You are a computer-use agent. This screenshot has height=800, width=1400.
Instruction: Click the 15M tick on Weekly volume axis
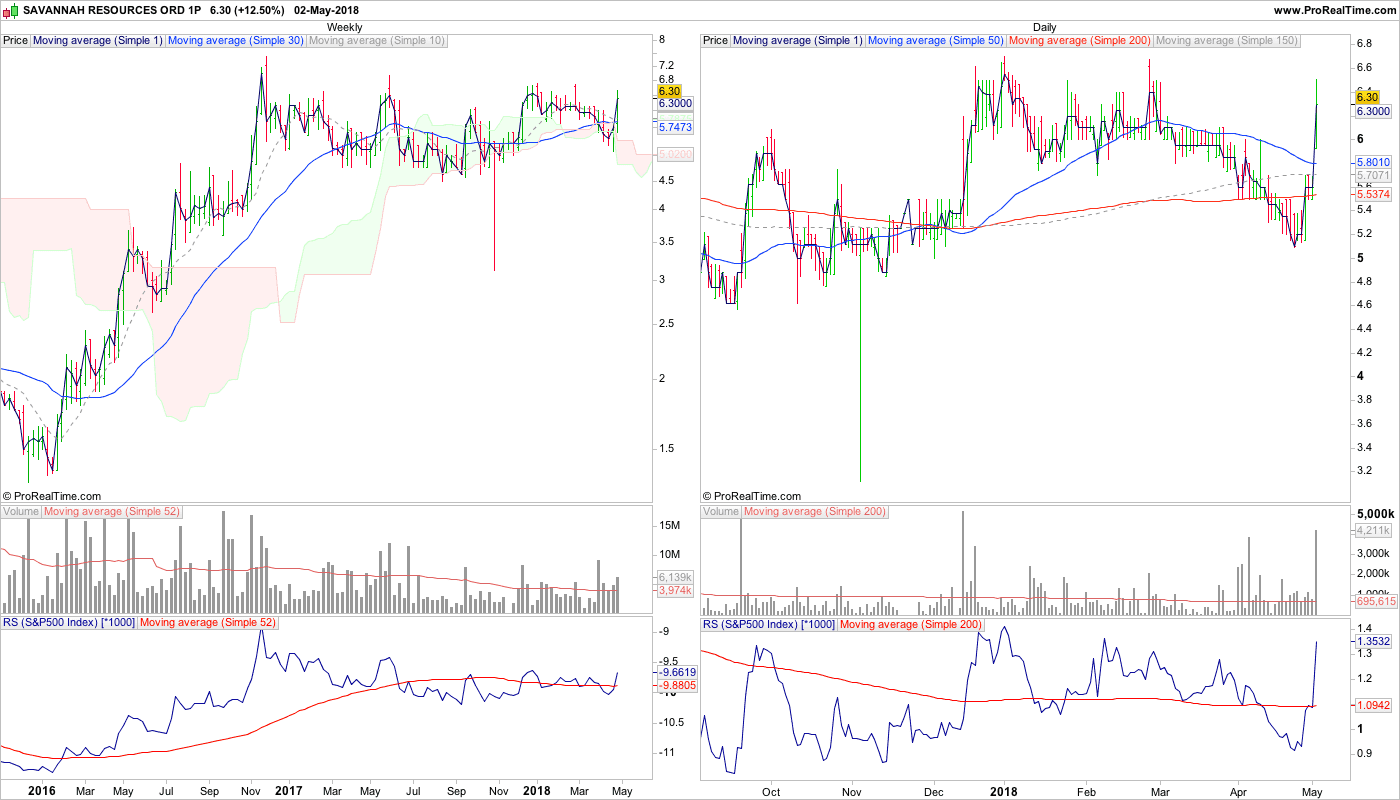[x=670, y=526]
